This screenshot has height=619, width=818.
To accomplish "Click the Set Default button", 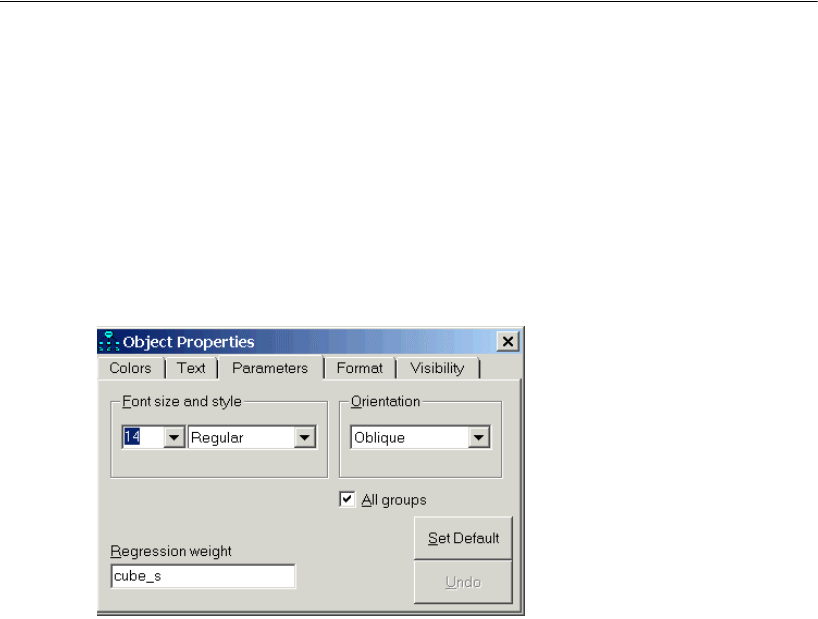I will 463,538.
